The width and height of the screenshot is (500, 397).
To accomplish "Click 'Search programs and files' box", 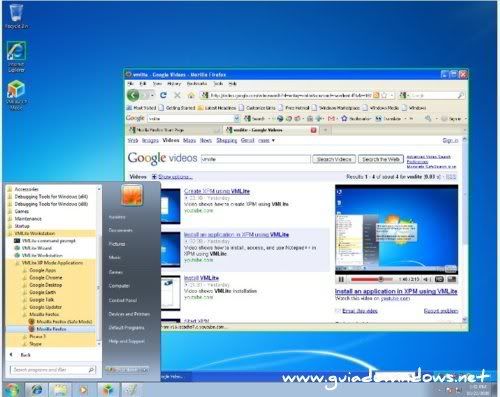I will 53,370.
